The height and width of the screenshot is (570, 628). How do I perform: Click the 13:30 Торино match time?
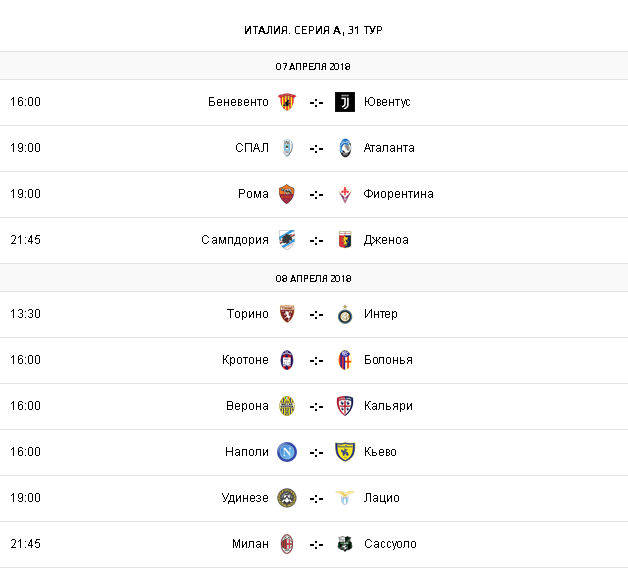pos(25,314)
